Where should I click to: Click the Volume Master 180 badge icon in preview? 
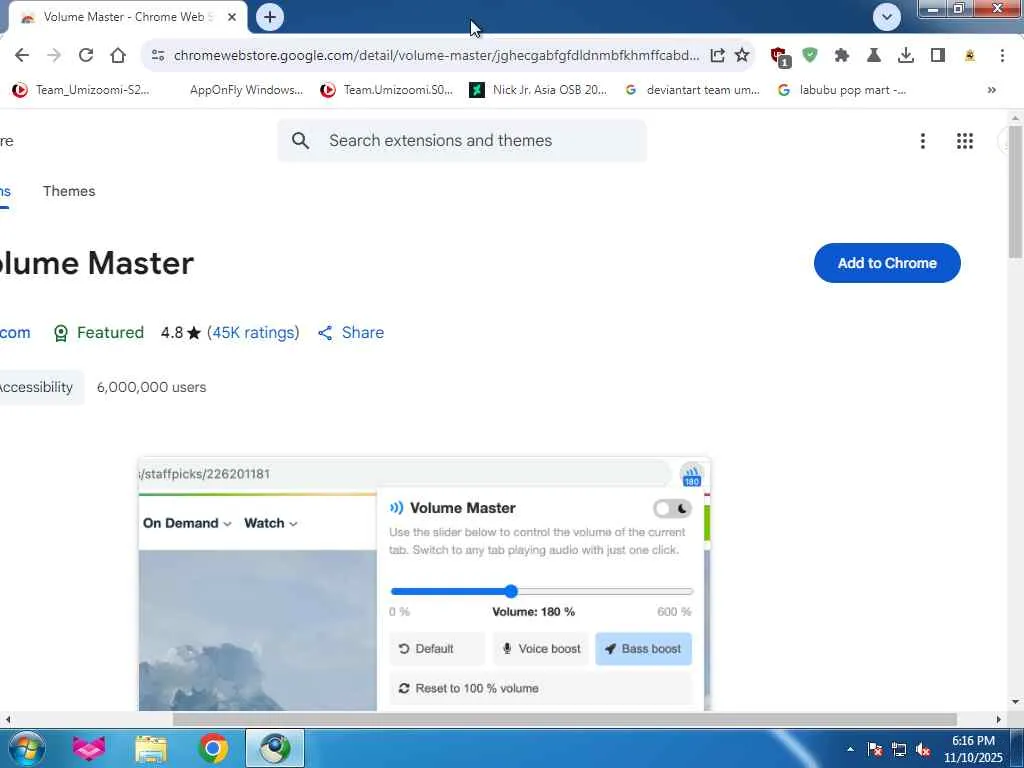(x=692, y=475)
